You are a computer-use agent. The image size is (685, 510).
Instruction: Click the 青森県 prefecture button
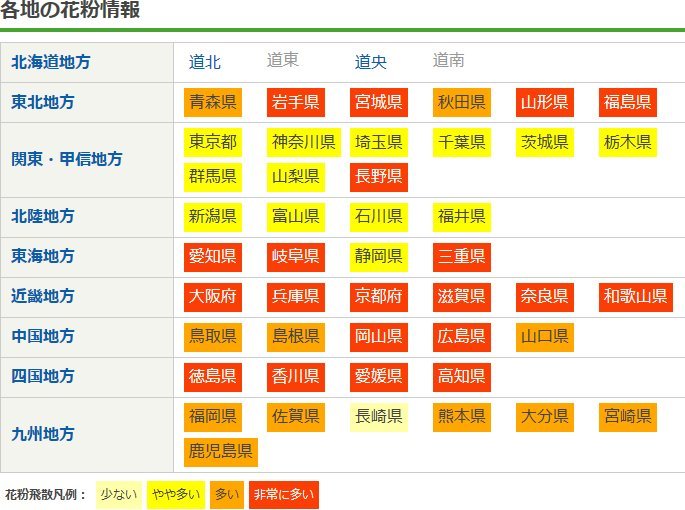click(212, 102)
